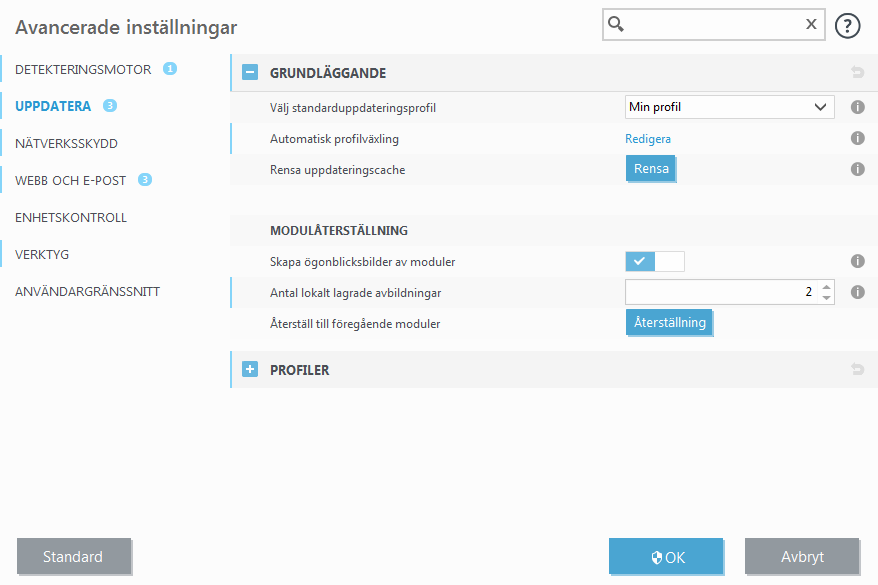The image size is (878, 585).
Task: Click info icon for Rensa uppdateringscache
Action: pyautogui.click(x=857, y=170)
